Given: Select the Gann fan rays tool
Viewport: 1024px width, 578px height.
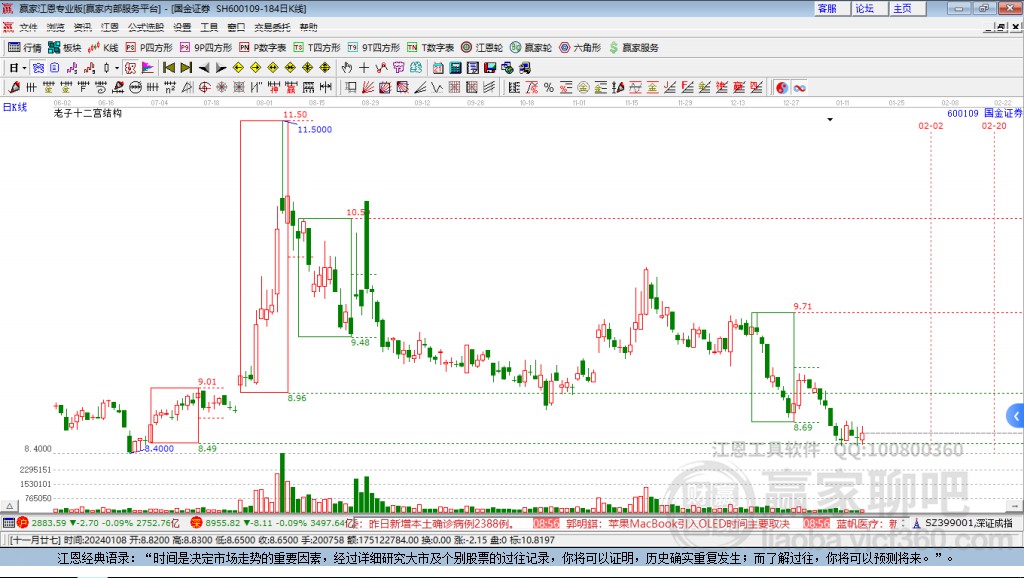Looking at the screenshot, I should pyautogui.click(x=368, y=88).
